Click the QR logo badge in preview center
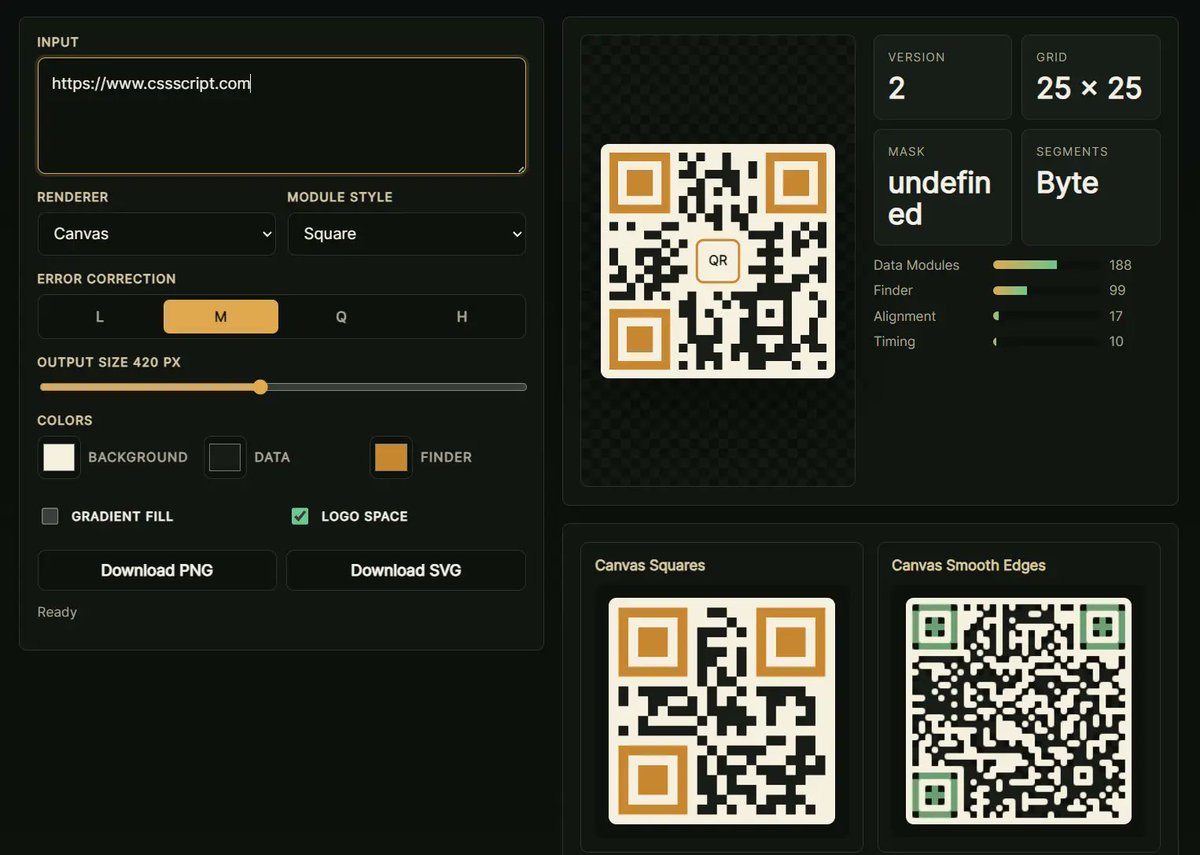 click(718, 260)
